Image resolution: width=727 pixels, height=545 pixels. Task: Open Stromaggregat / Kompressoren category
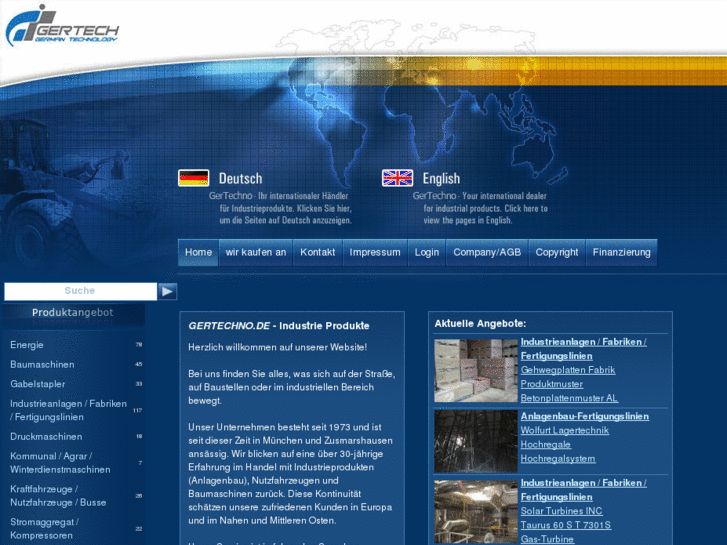click(45, 529)
